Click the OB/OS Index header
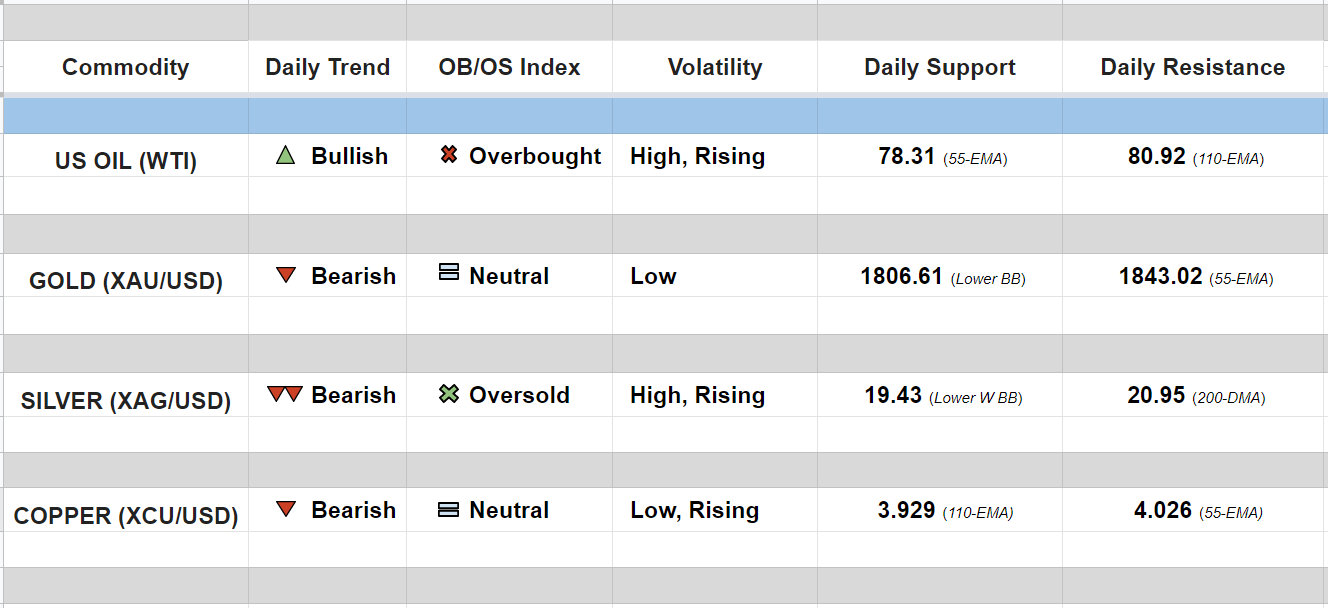The height and width of the screenshot is (608, 1328). coord(509,67)
